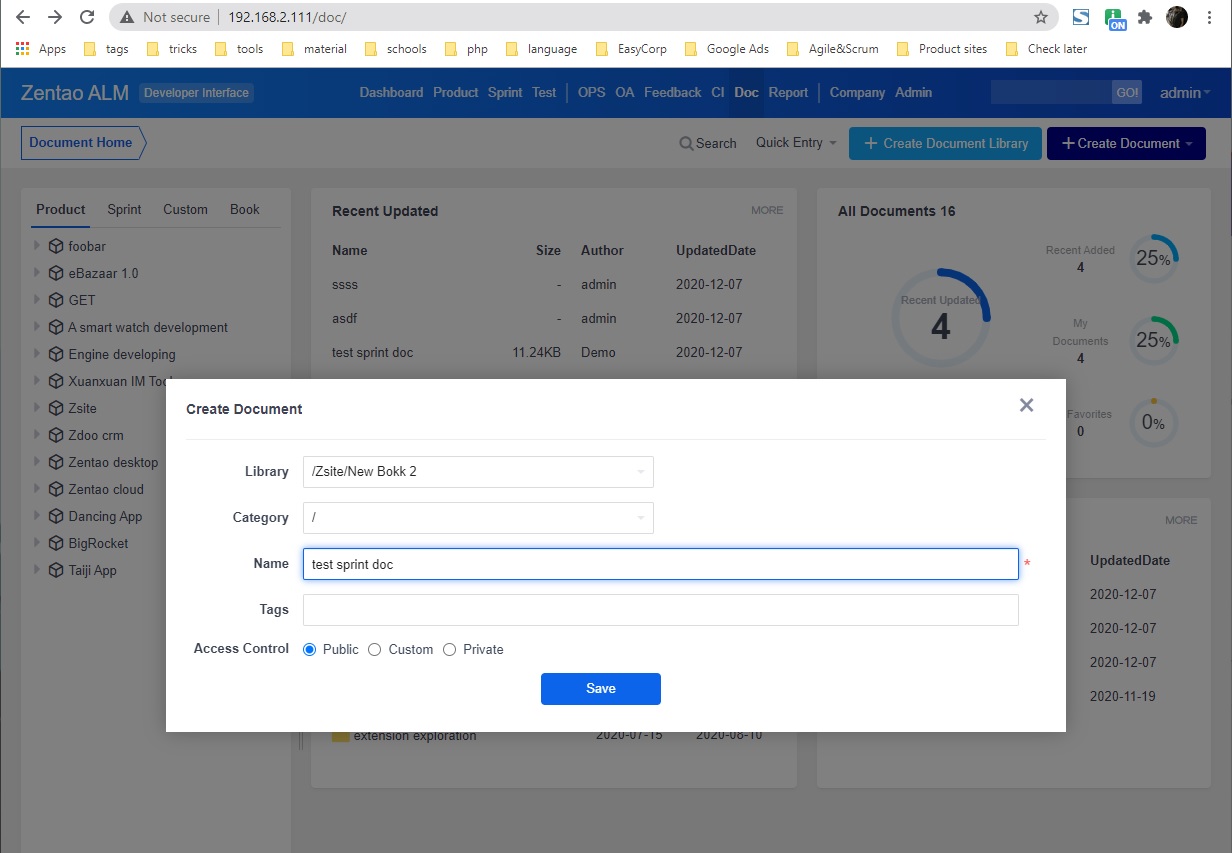Open the browser extensions puzzle icon
The width and height of the screenshot is (1232, 853).
pyautogui.click(x=1145, y=17)
